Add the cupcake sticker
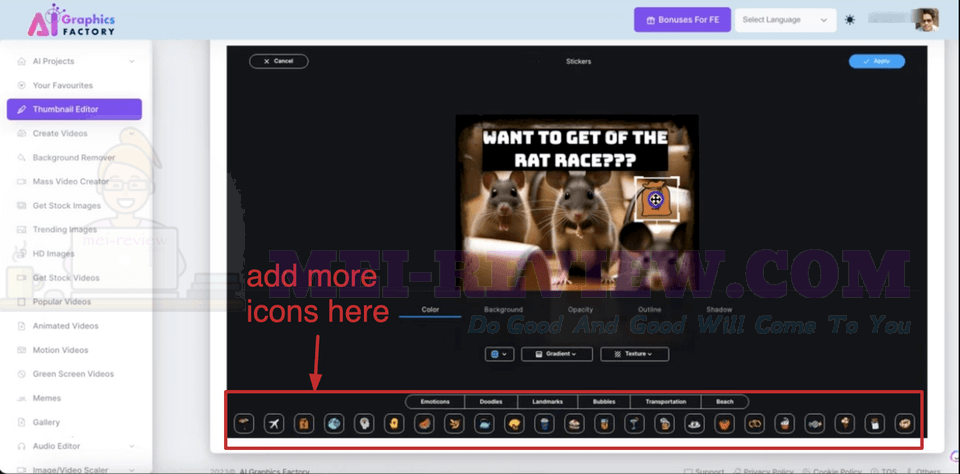Viewport: 960px width, 474px height. coord(784,423)
